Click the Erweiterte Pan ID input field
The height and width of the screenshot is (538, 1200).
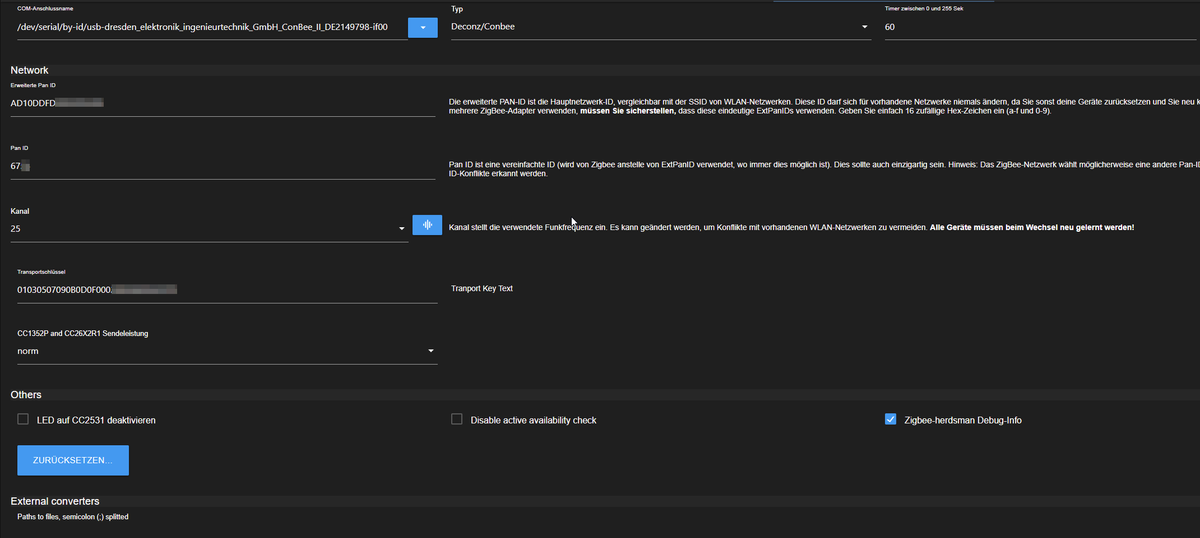tap(224, 103)
